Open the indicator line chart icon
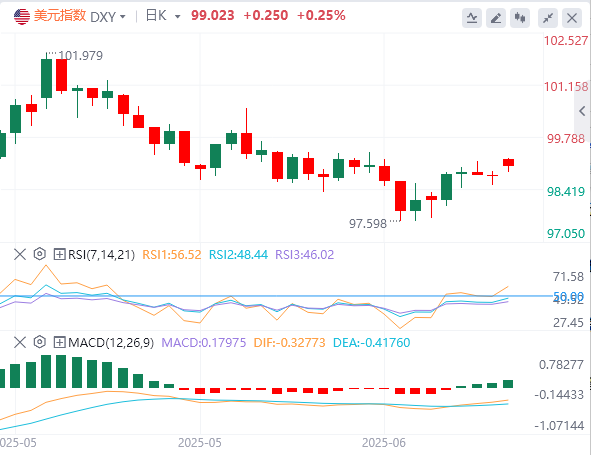Screen dimensions: 591x455 tap(472, 18)
